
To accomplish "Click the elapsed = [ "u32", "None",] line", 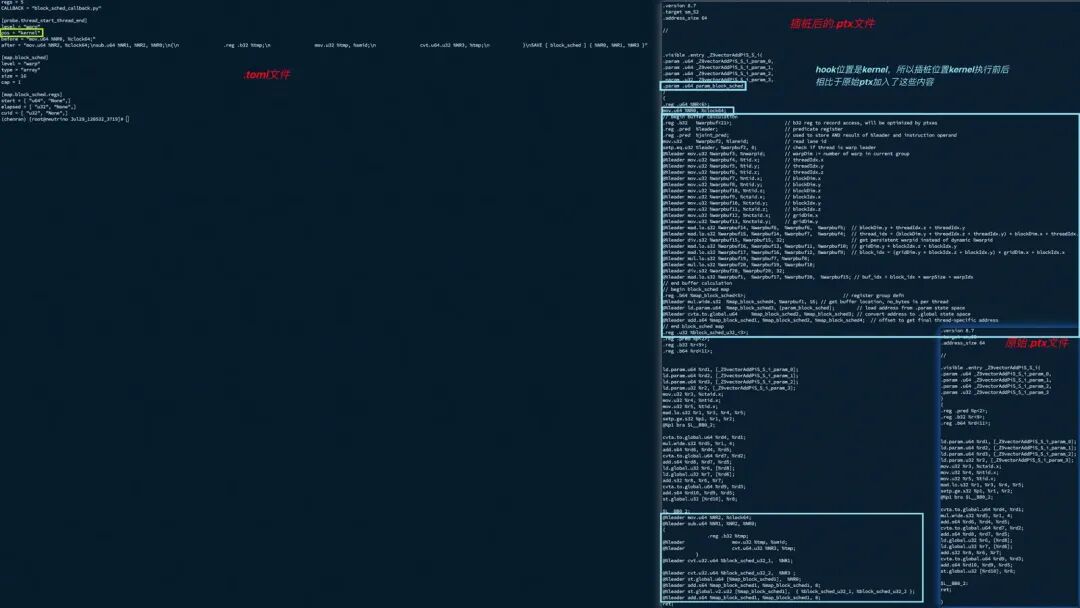I will [39, 107].
